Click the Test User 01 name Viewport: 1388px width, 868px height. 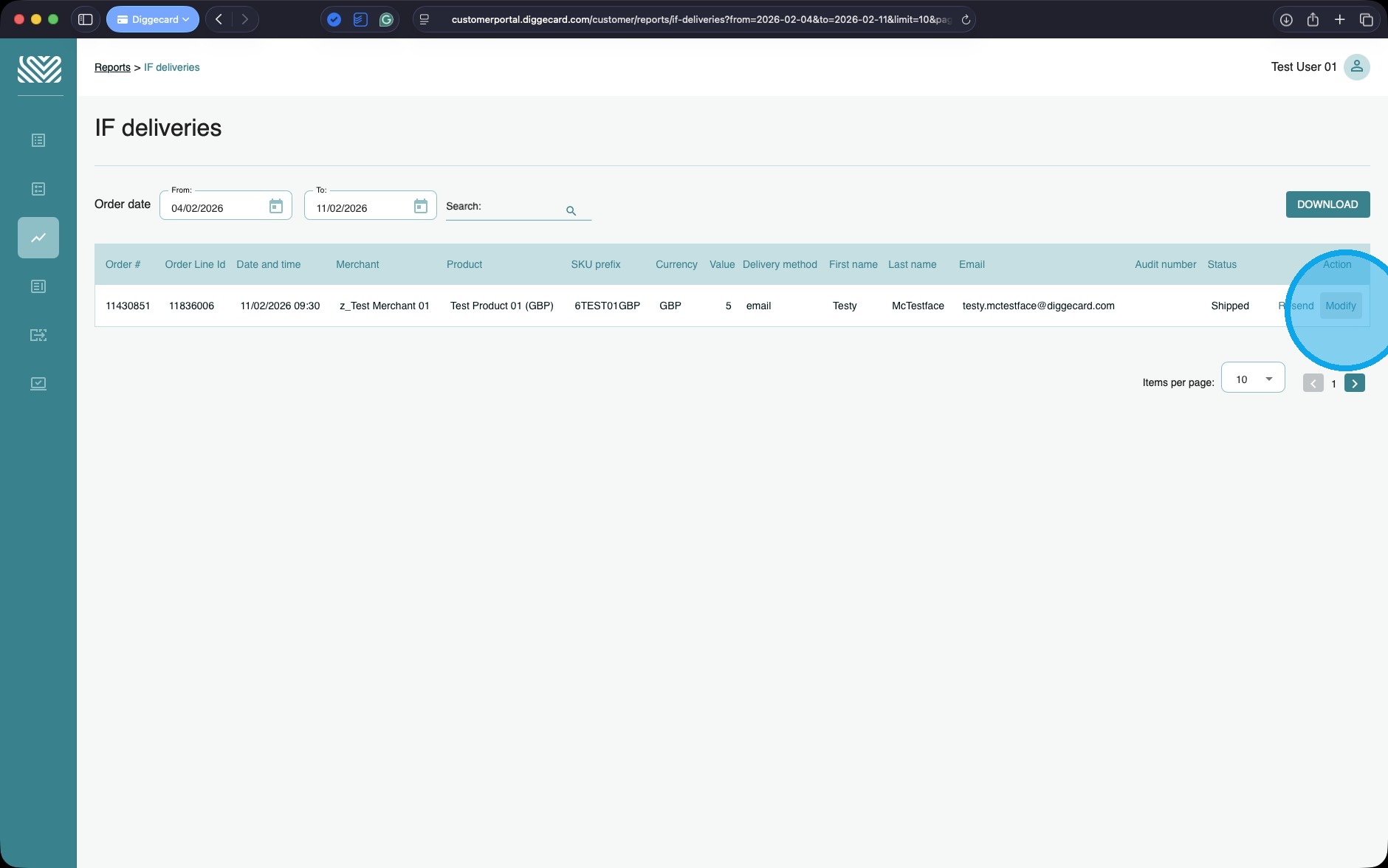(1304, 67)
